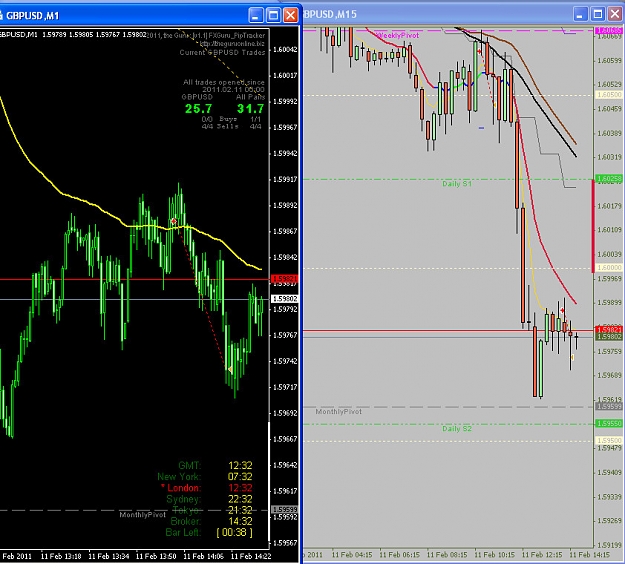
Task: Click the All Pairs pip count 31.7
Action: pos(250,108)
